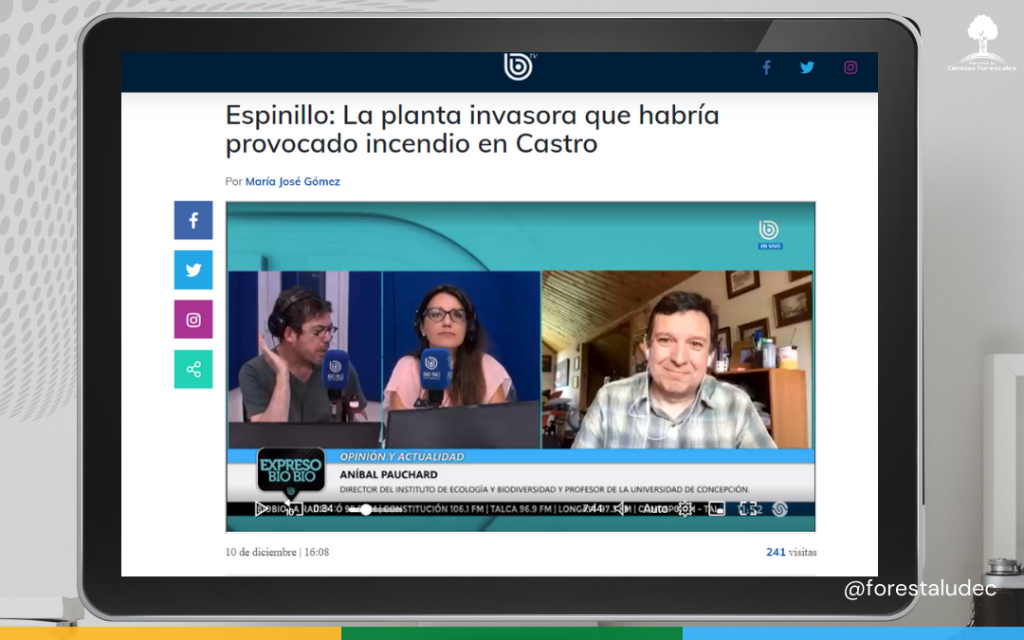Viewport: 1024px width, 640px height.
Task: Open Facebook from the header bar
Action: (x=767, y=67)
